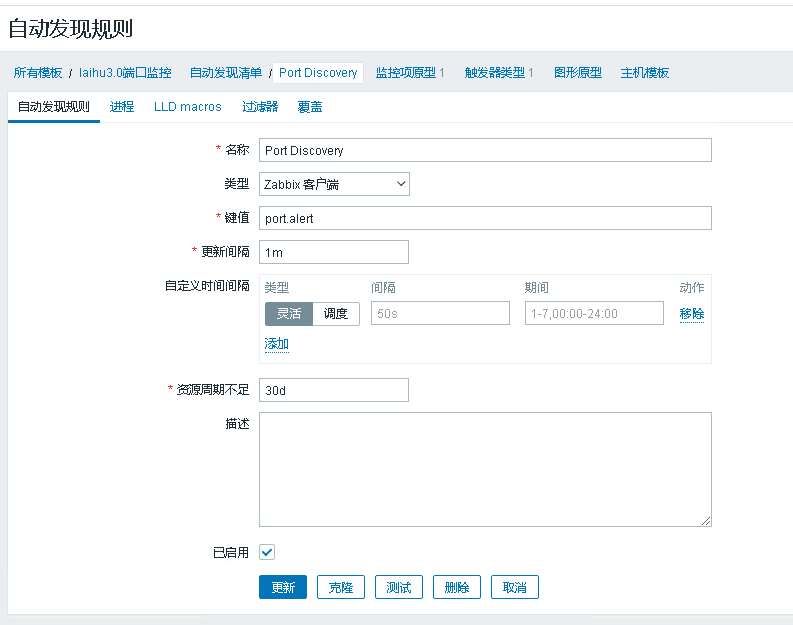793x625 pixels.
Task: Uncheck the 已启用 checkbox
Action: click(x=267, y=552)
